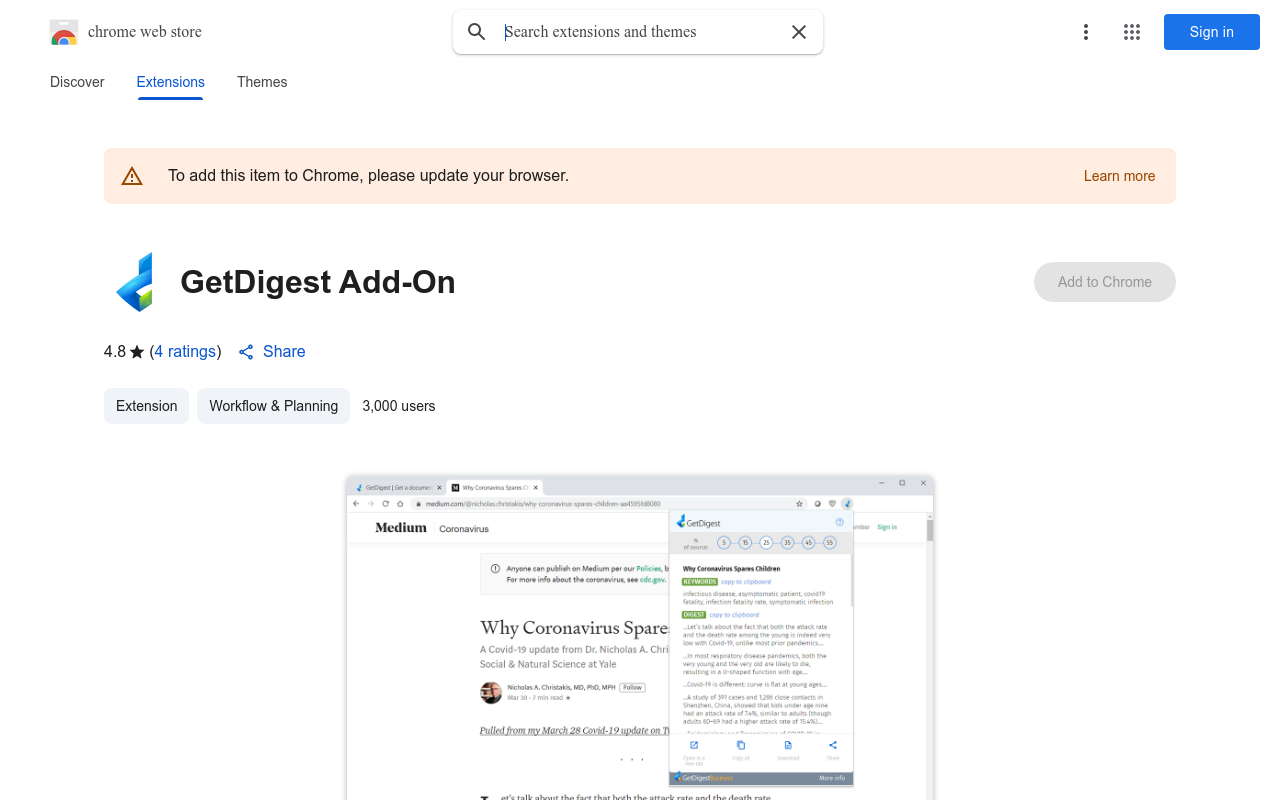The height and width of the screenshot is (800, 1280).
Task: Click the Chrome Web Store logo
Action: point(64,32)
